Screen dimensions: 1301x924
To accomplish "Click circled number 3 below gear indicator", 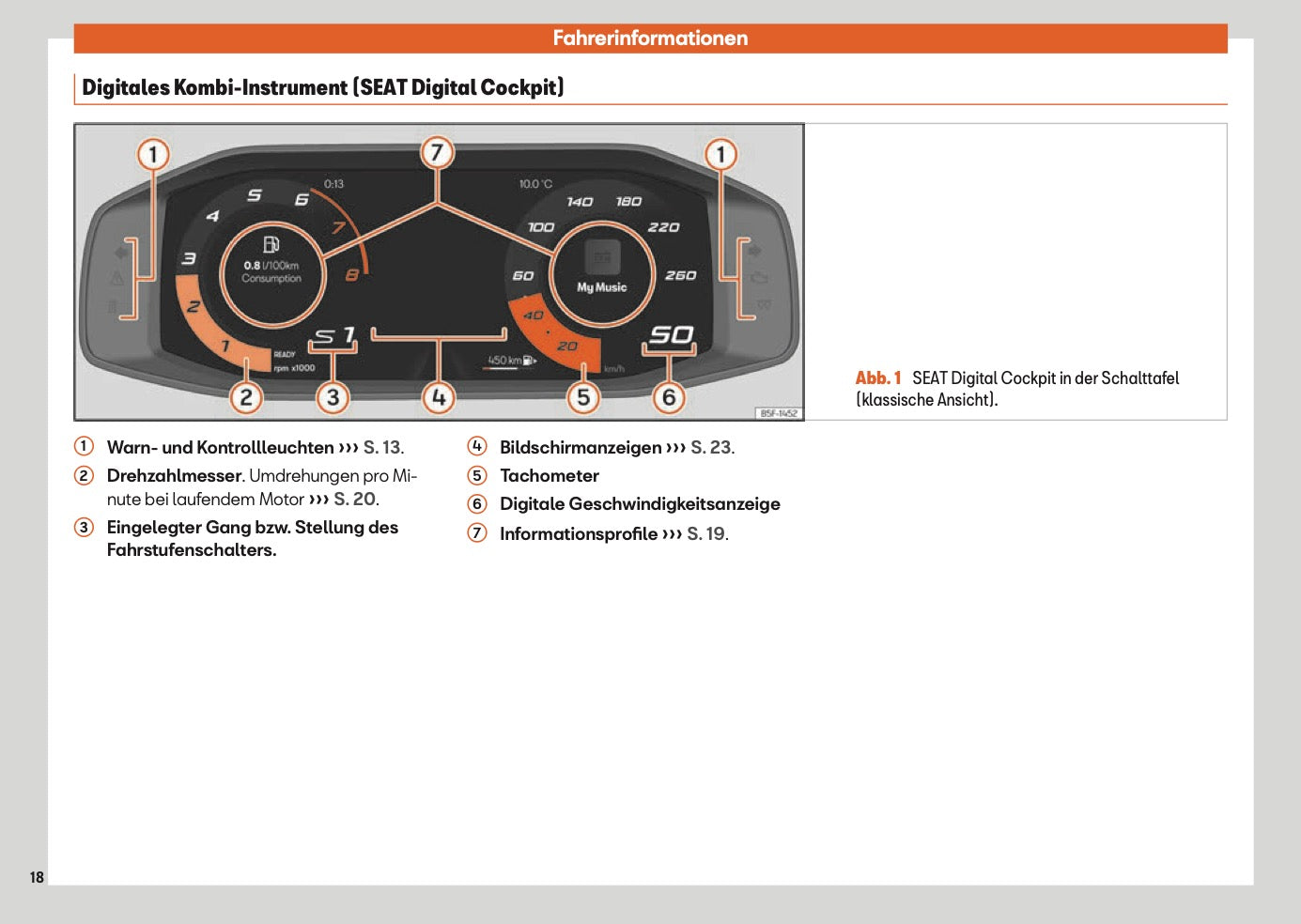I will 333,397.
